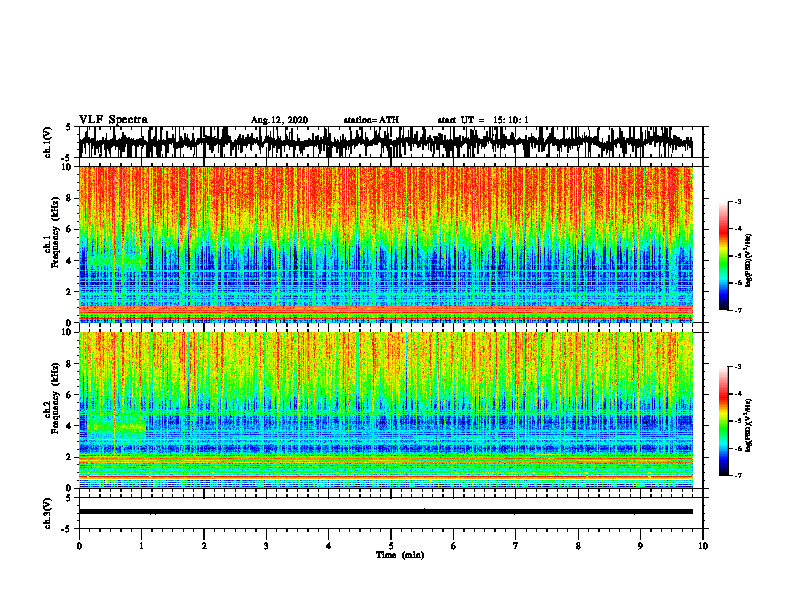
Task: Click the "6" frequency tick of ch.1 spectrogram
Action: (x=70, y=229)
